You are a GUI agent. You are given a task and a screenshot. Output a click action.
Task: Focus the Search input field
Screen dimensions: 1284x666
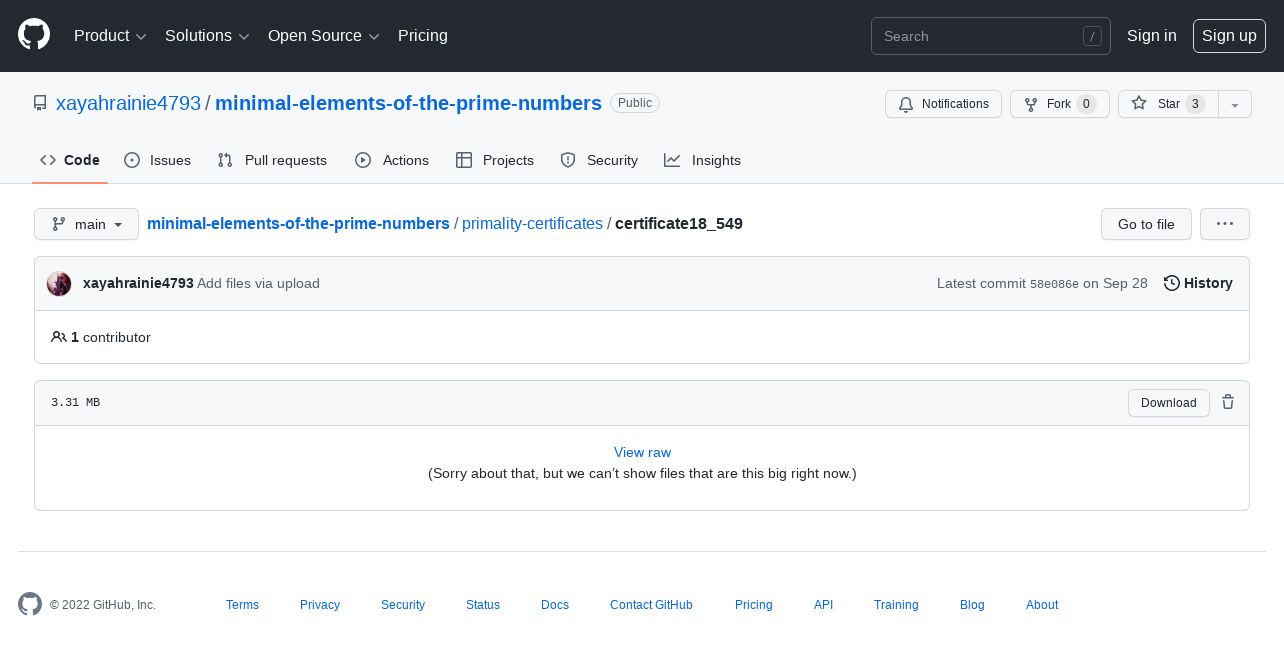(x=990, y=36)
